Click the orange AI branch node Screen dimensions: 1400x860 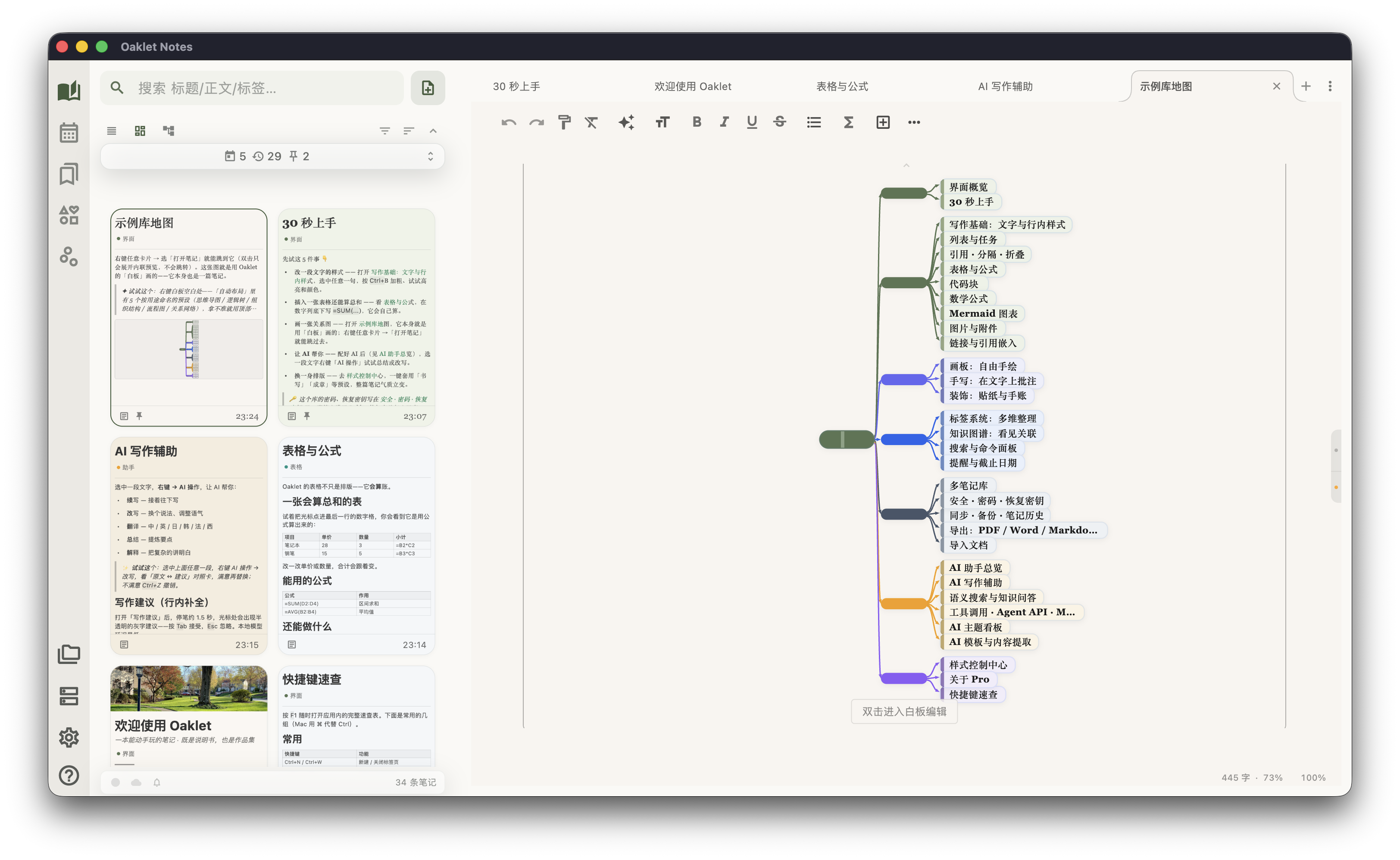pos(904,604)
